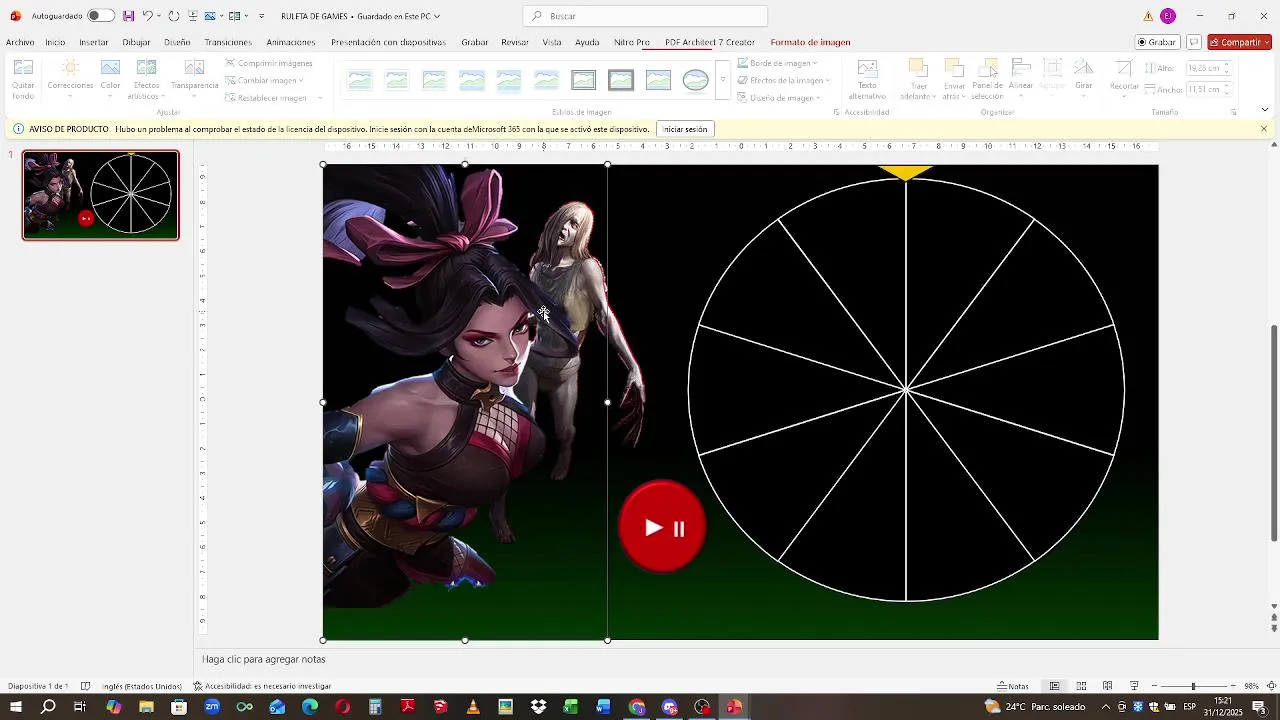Switch to Reading view icon in the status bar
The height and width of the screenshot is (720, 1280).
(x=1107, y=686)
